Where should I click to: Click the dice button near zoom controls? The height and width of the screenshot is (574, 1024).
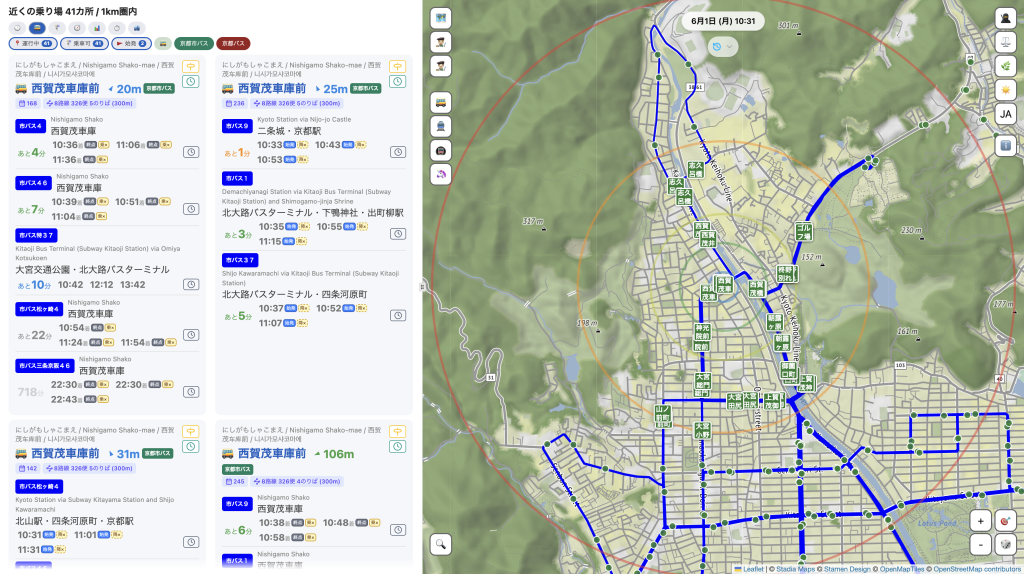1006,545
